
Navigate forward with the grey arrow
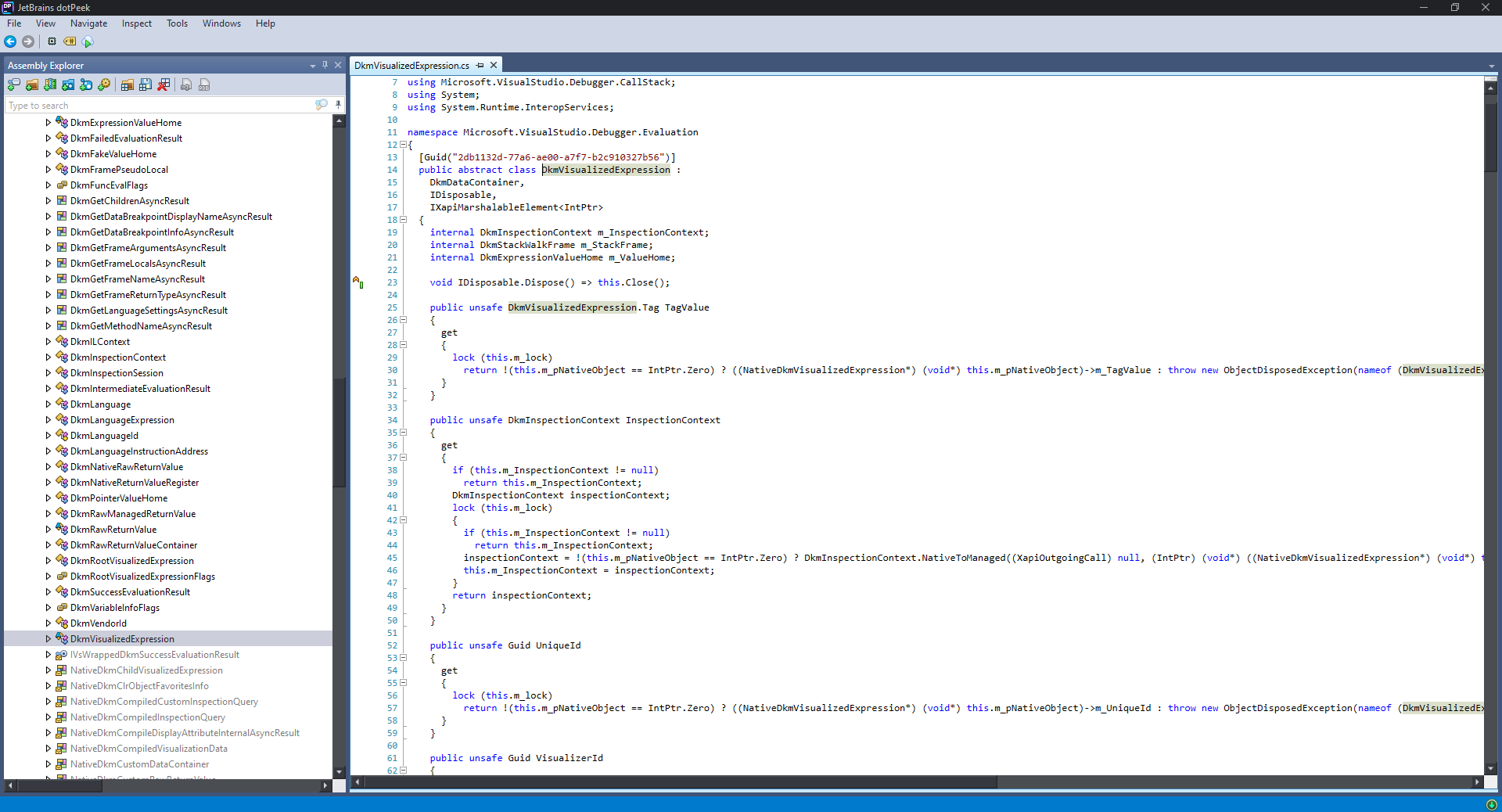tap(28, 41)
